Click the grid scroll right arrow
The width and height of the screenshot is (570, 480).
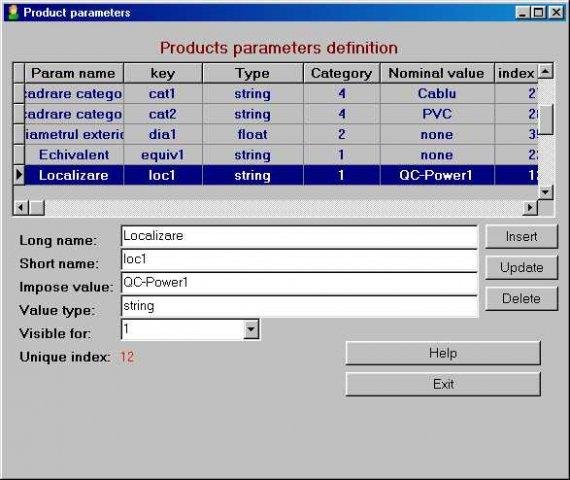(x=530, y=208)
